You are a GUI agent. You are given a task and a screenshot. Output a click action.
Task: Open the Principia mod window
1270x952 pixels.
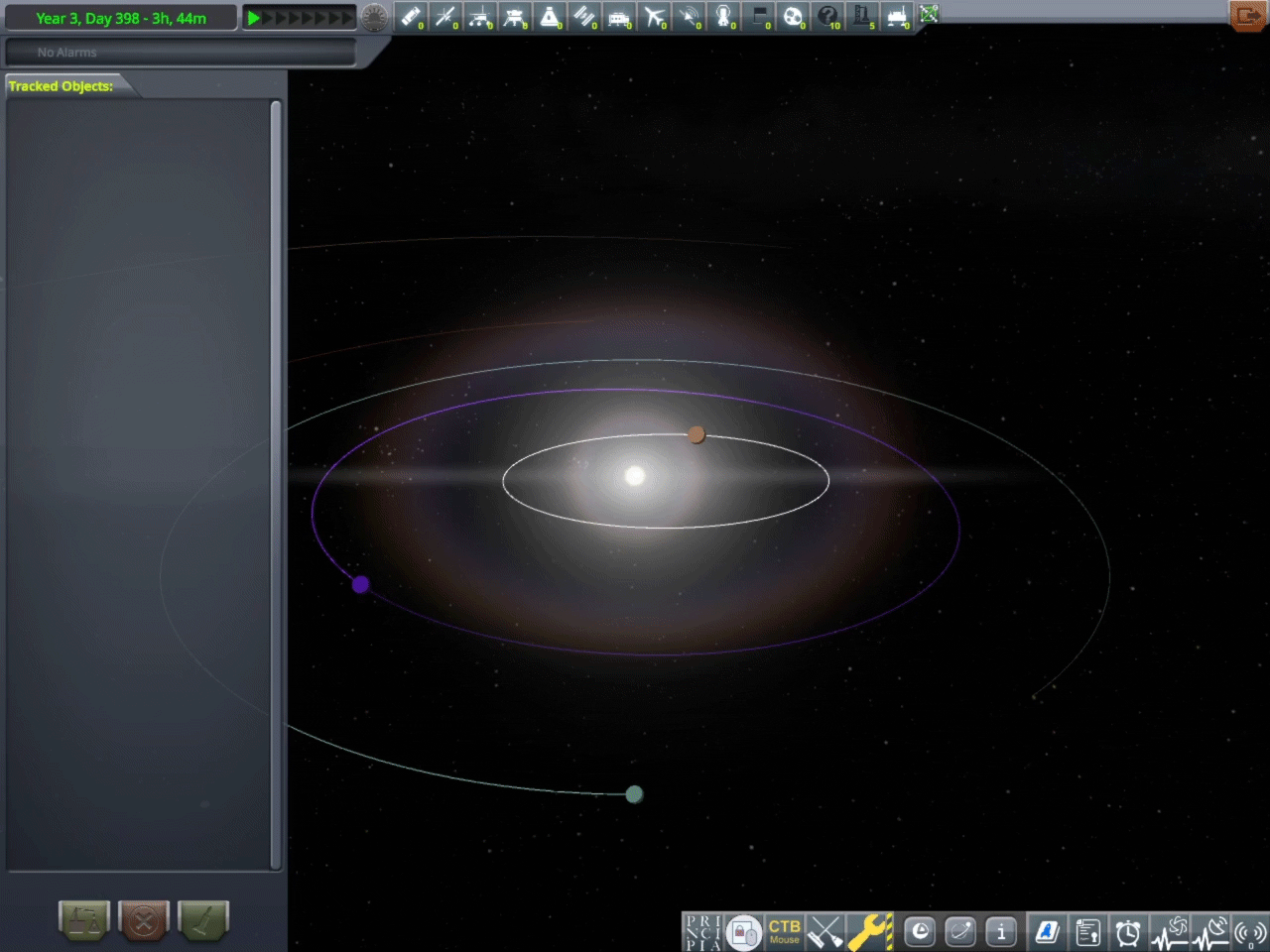[x=704, y=932]
